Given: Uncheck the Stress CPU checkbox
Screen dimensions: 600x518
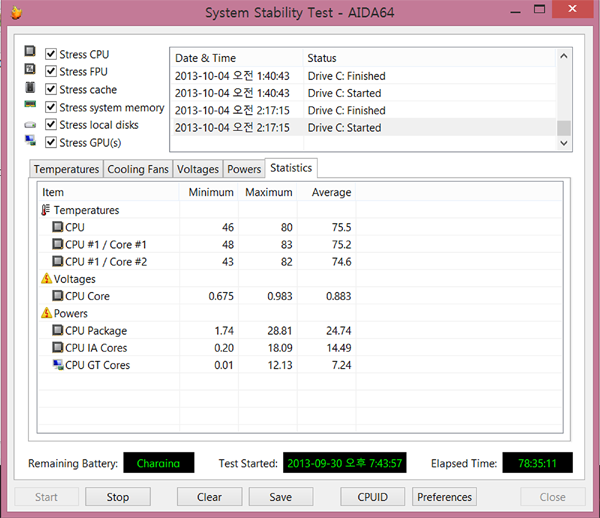Looking at the screenshot, I should point(51,54).
